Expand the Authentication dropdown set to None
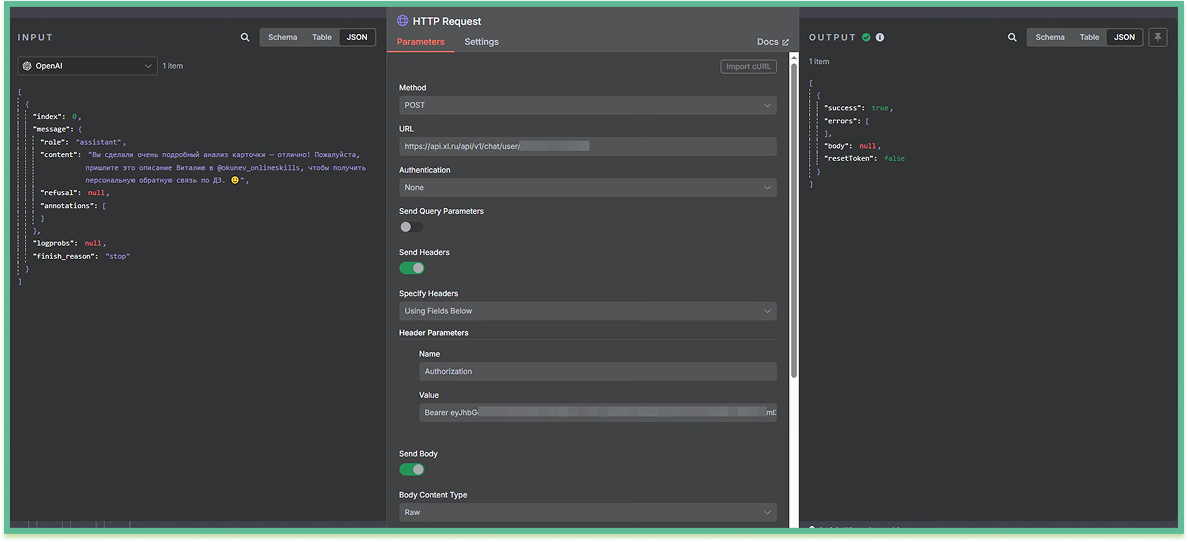Image resolution: width=1188 pixels, height=542 pixels. coord(587,187)
